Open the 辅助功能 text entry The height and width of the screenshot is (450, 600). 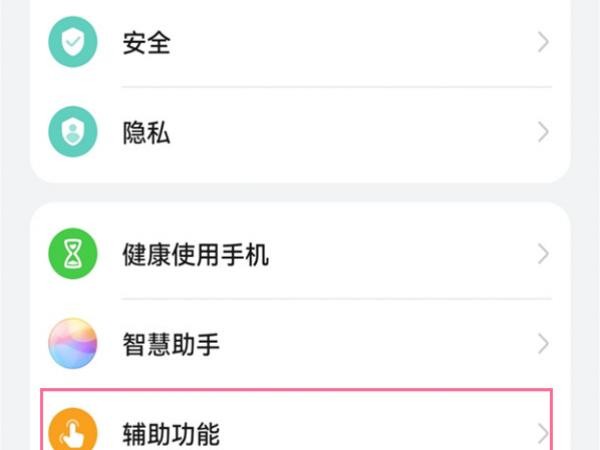tap(171, 434)
